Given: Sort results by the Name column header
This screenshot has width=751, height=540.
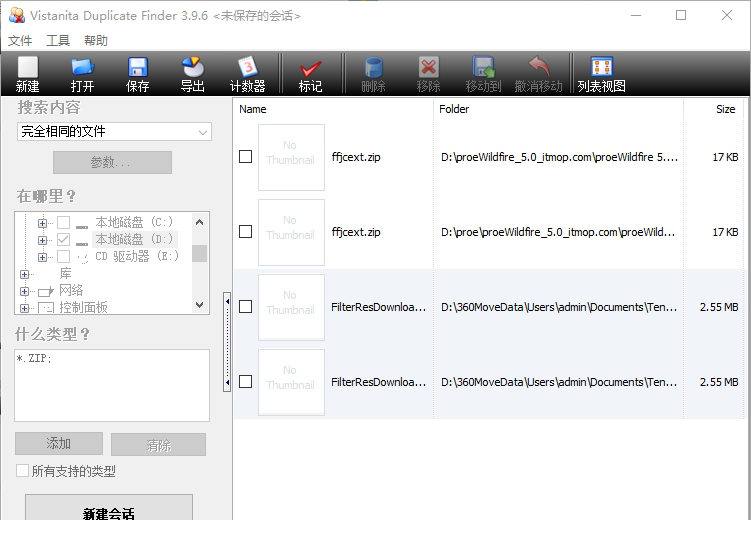Looking at the screenshot, I should [x=334, y=109].
